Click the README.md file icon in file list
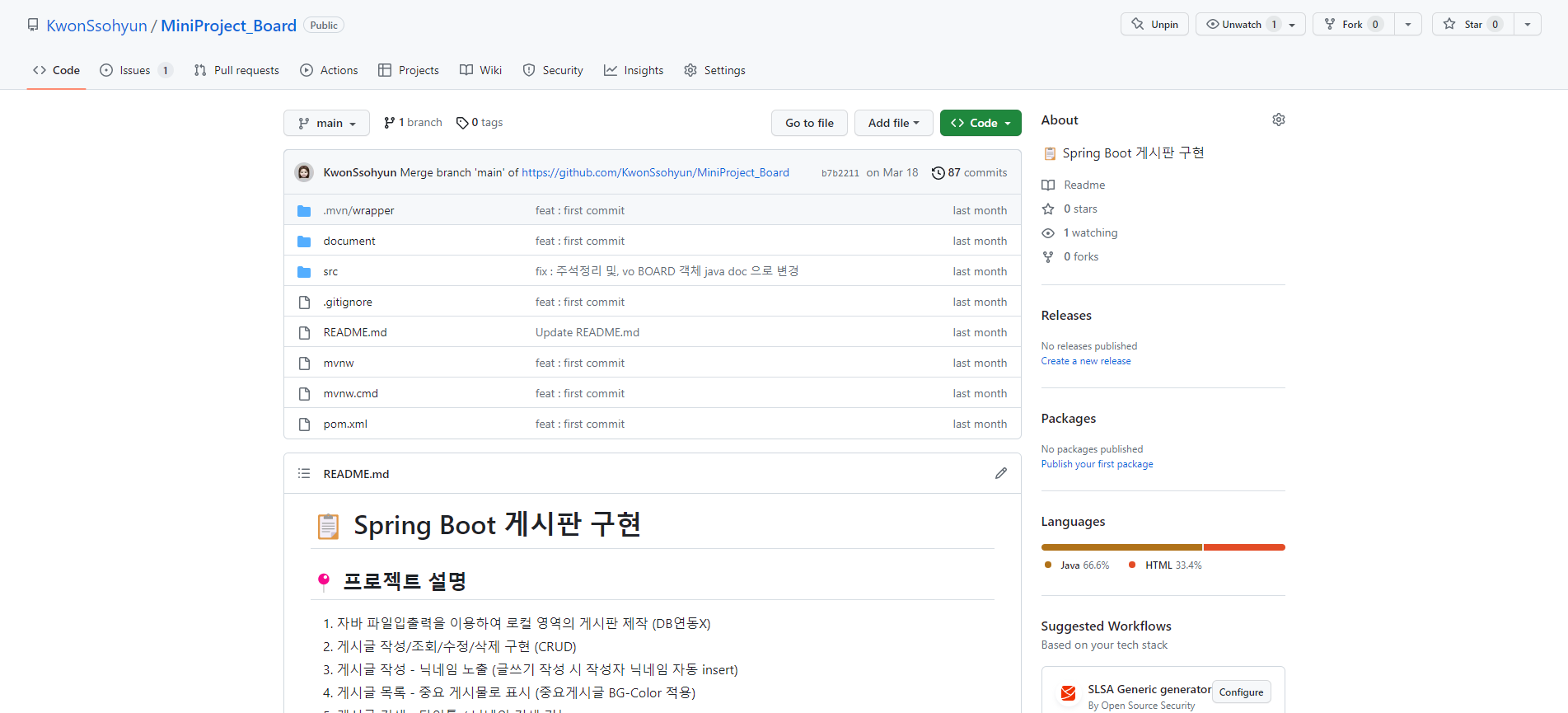Image resolution: width=1568 pixels, height=713 pixels. 304,332
